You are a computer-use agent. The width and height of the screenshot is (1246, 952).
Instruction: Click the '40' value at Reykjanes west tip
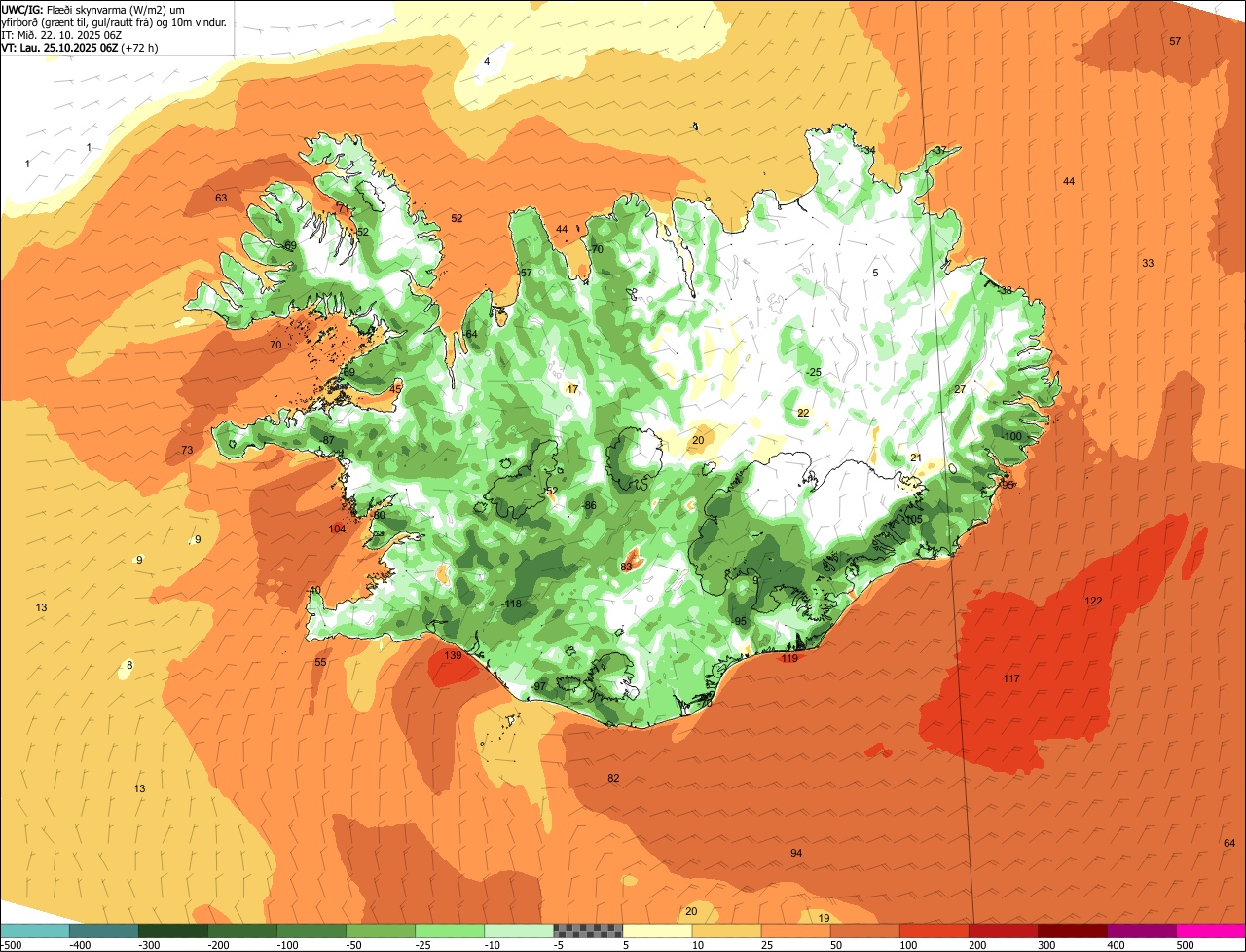(314, 591)
